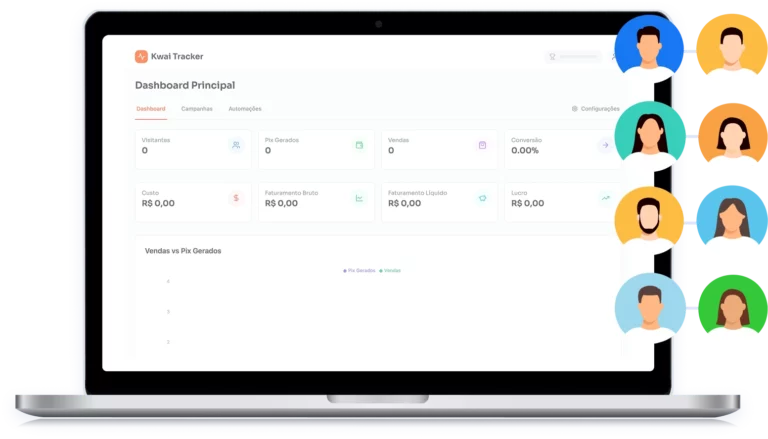Open Configurações settings link
Screen dimensions: 768x439
tap(596, 109)
